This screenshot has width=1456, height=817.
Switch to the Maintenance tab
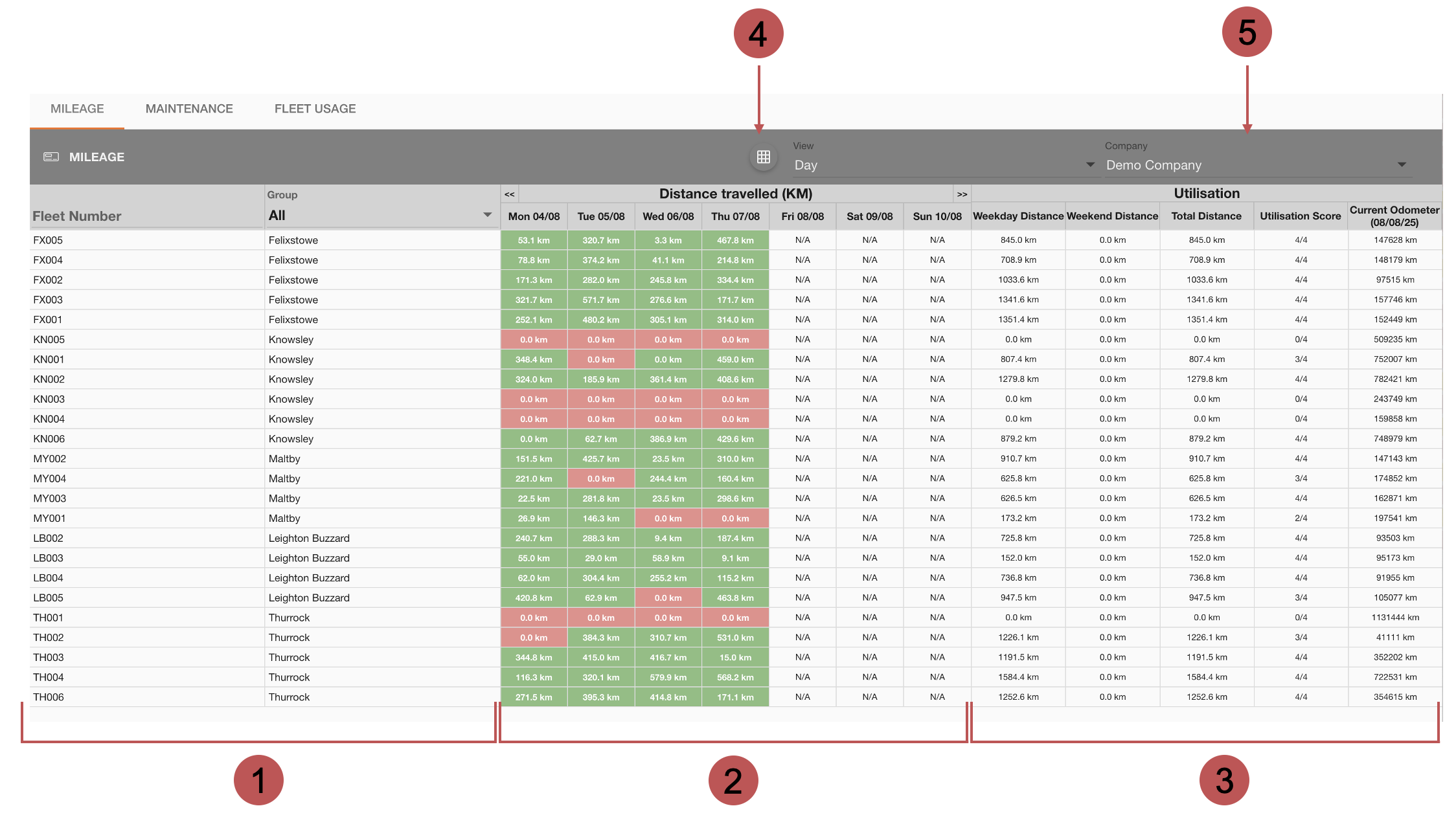click(189, 109)
